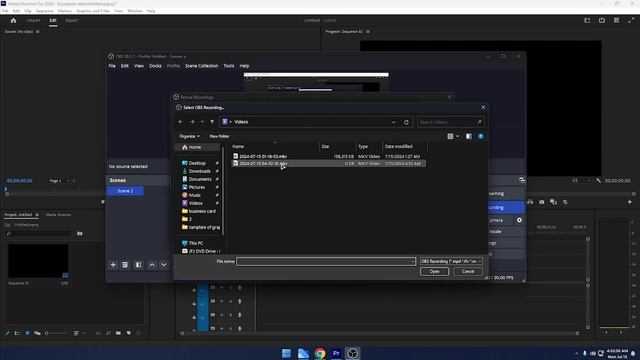
Task: Click New Bin folder icon in Project panel
Action: point(118,333)
